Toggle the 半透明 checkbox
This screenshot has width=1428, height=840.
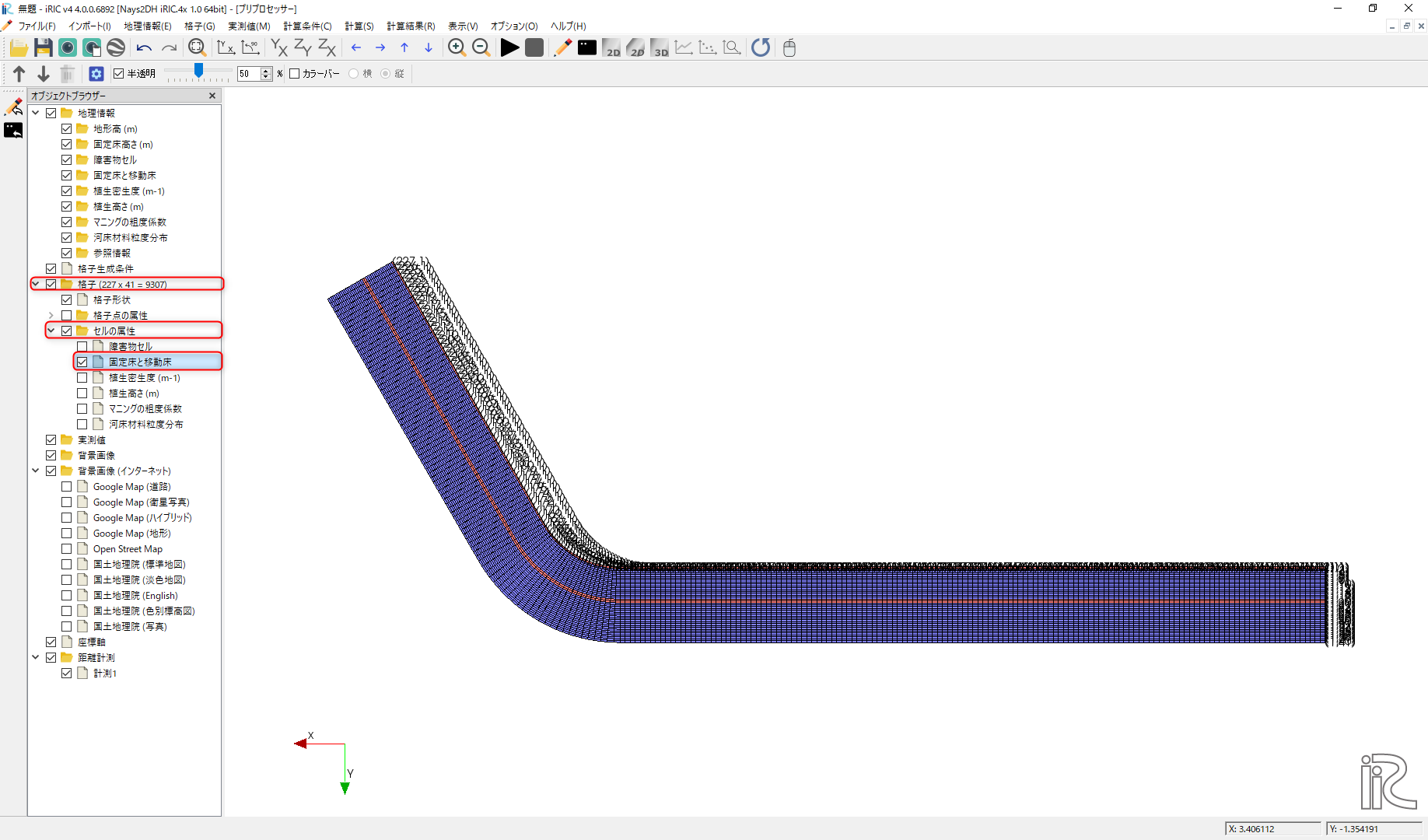tap(119, 74)
